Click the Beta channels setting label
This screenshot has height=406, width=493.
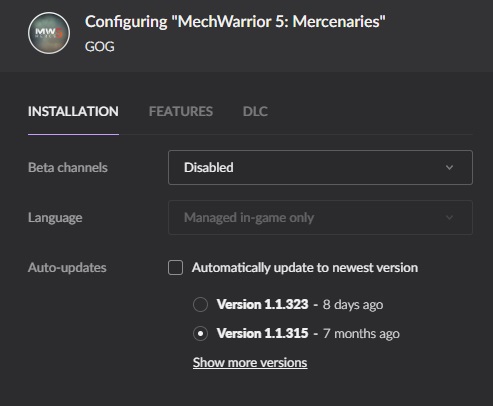68,167
